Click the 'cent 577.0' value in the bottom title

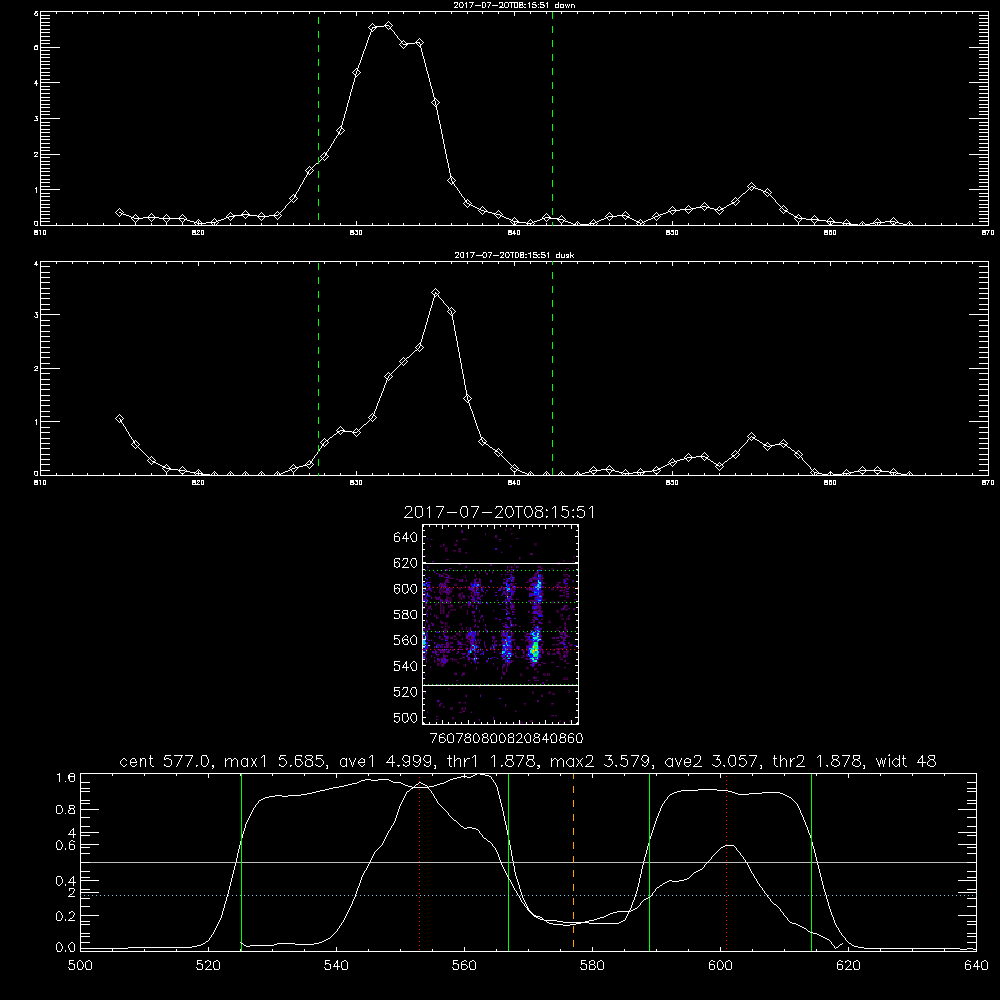pos(166,761)
